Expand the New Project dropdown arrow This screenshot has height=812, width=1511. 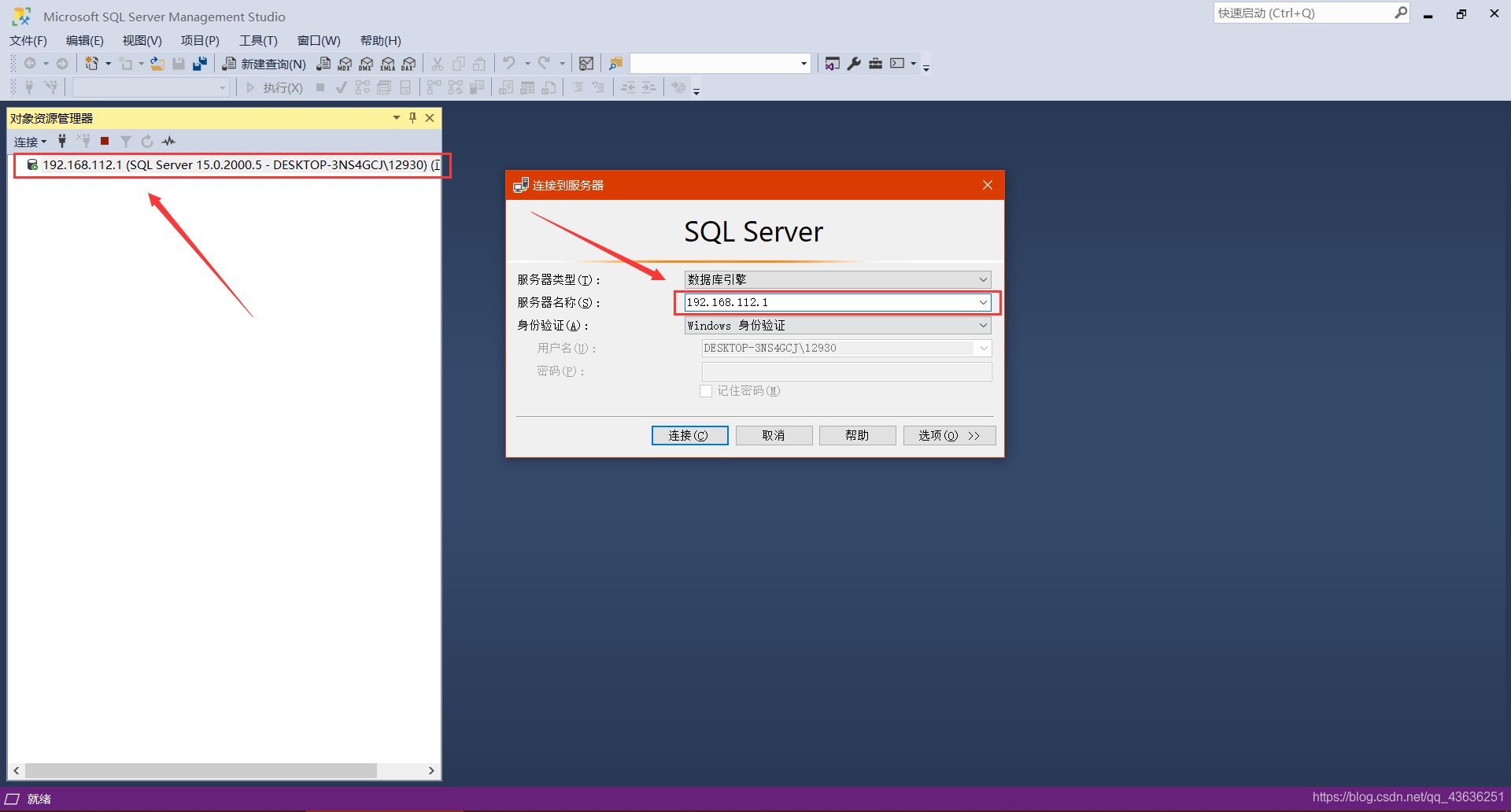point(108,64)
